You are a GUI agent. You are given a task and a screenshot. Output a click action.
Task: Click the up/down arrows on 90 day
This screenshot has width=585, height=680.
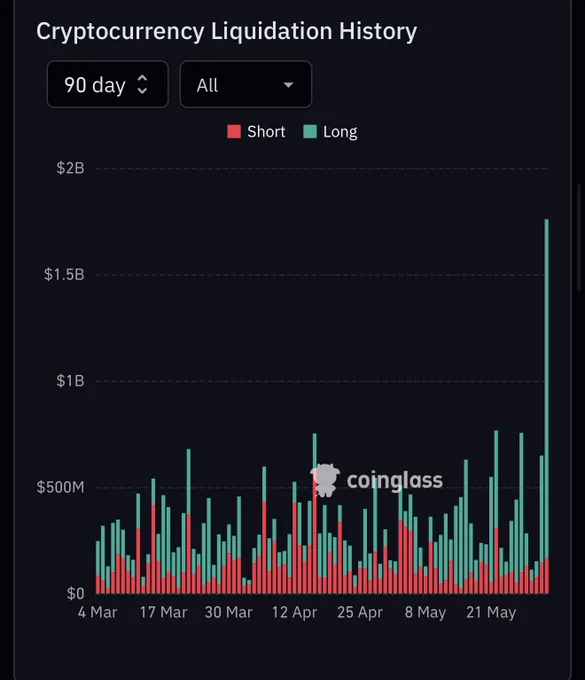(142, 84)
